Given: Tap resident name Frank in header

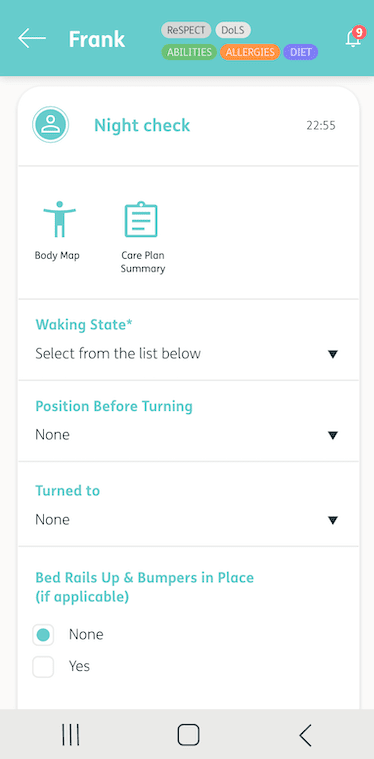Looking at the screenshot, I should tap(97, 39).
